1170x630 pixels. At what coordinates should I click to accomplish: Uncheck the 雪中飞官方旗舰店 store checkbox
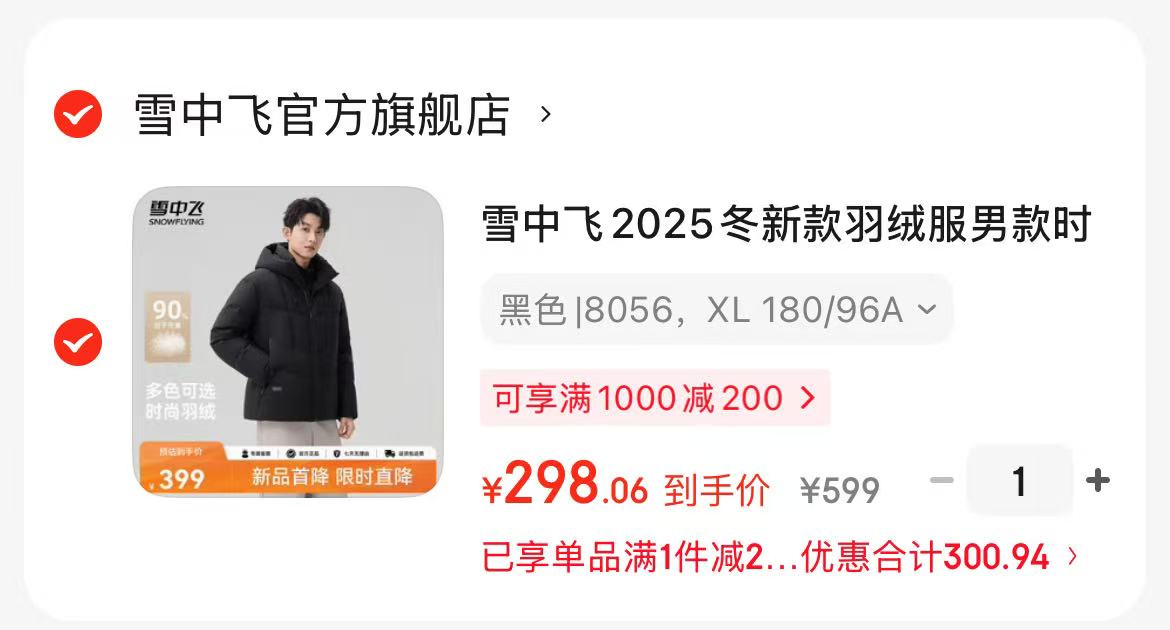point(78,114)
